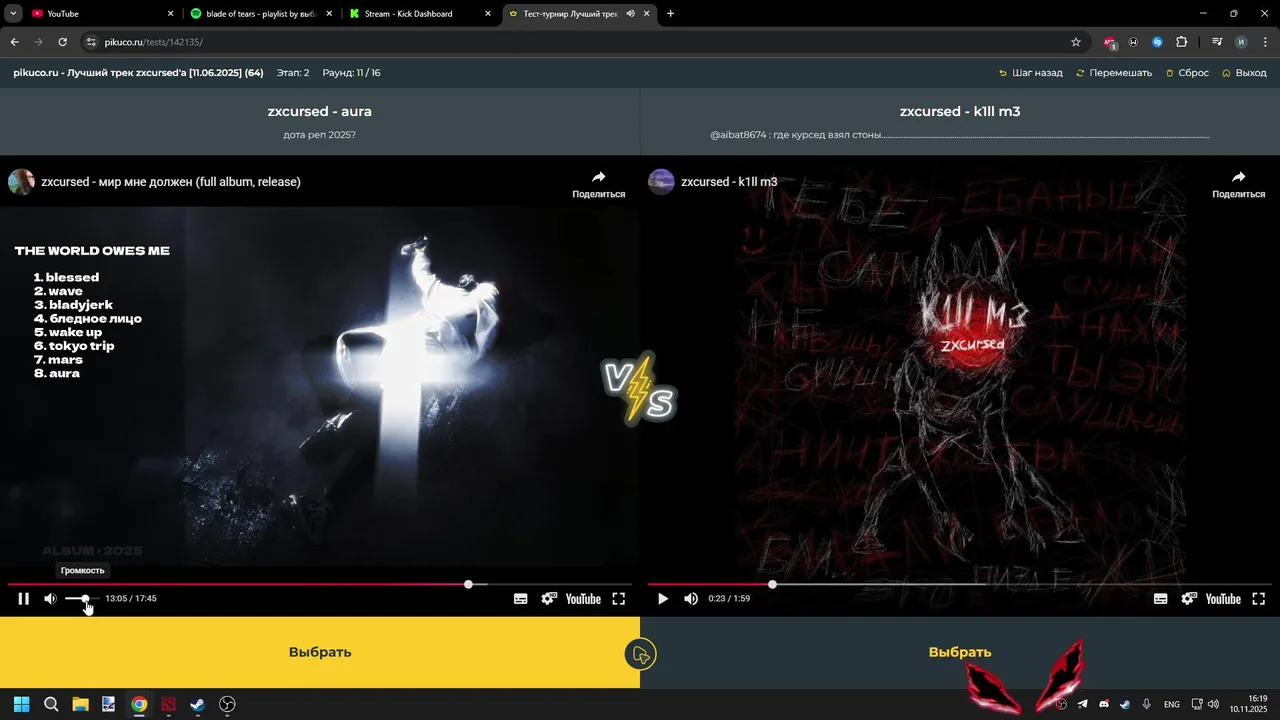Close the active Тест-турнир tab
Screen dimensions: 1280x720
648,14
